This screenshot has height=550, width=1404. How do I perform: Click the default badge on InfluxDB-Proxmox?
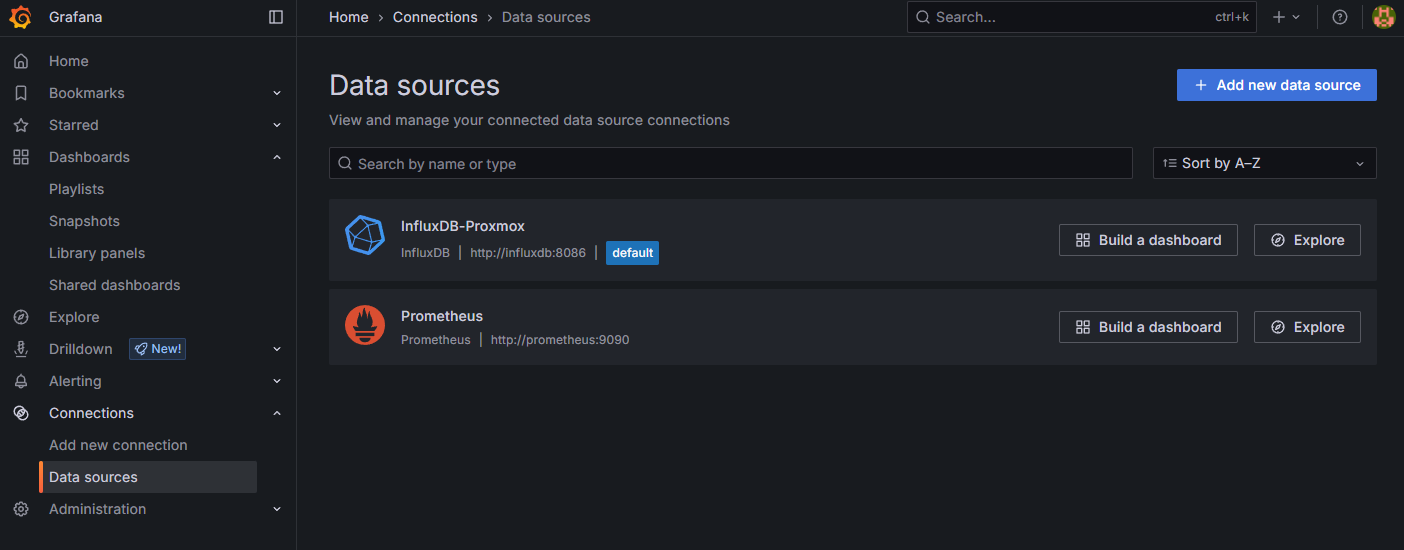[632, 253]
